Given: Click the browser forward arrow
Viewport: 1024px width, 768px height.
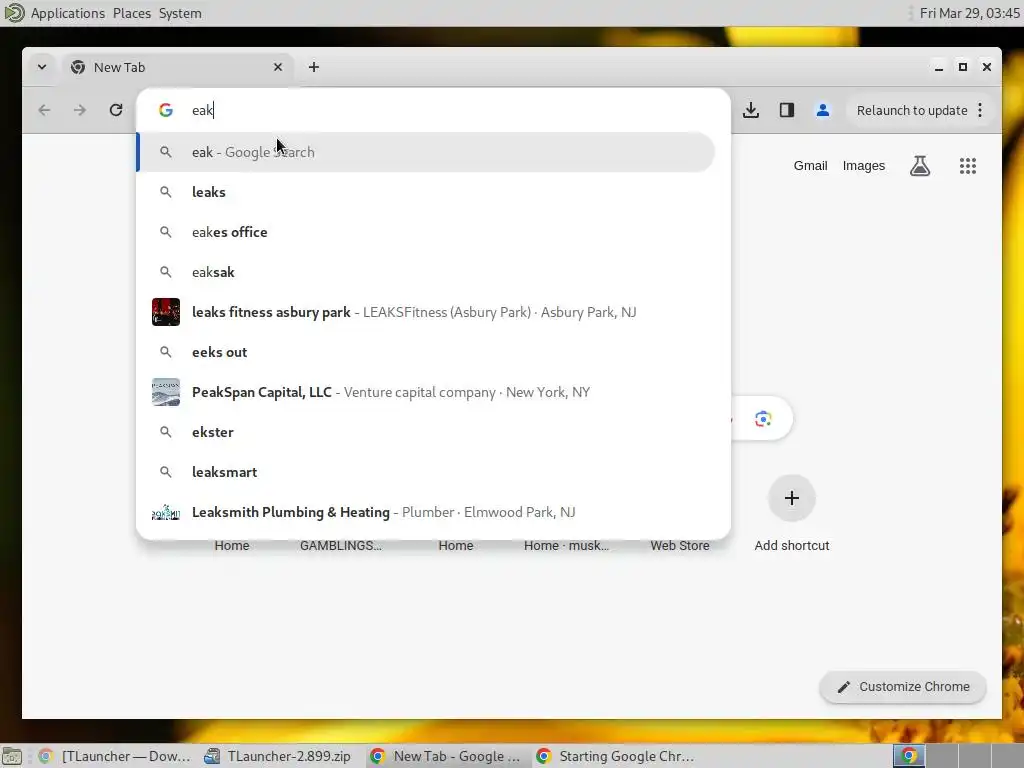Looking at the screenshot, I should tap(80, 110).
